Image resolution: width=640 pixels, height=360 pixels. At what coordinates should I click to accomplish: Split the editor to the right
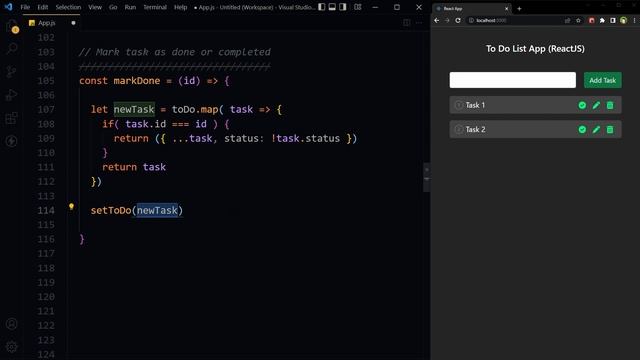pos(407,23)
